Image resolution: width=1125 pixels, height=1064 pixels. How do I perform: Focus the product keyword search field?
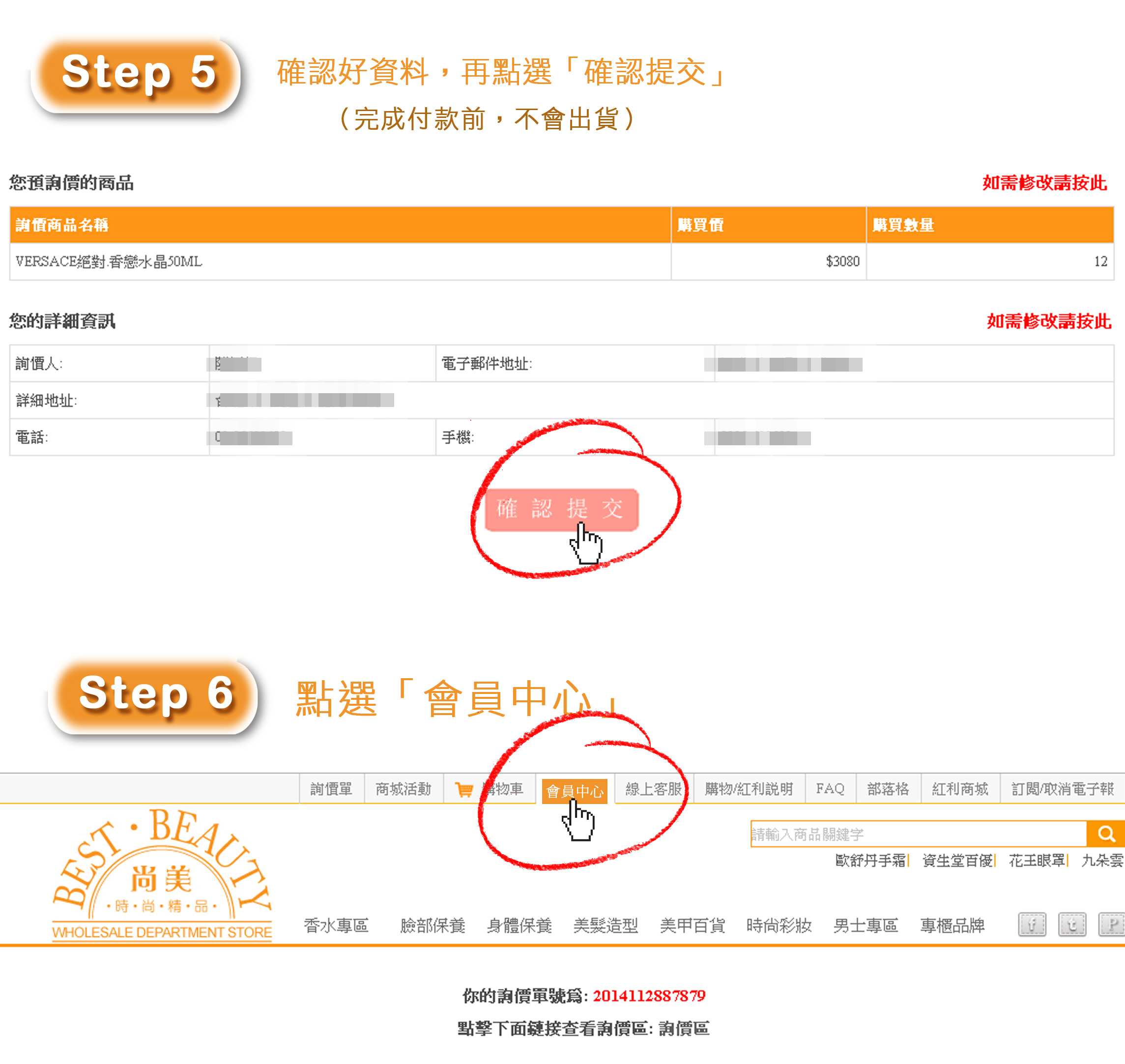coord(919,834)
